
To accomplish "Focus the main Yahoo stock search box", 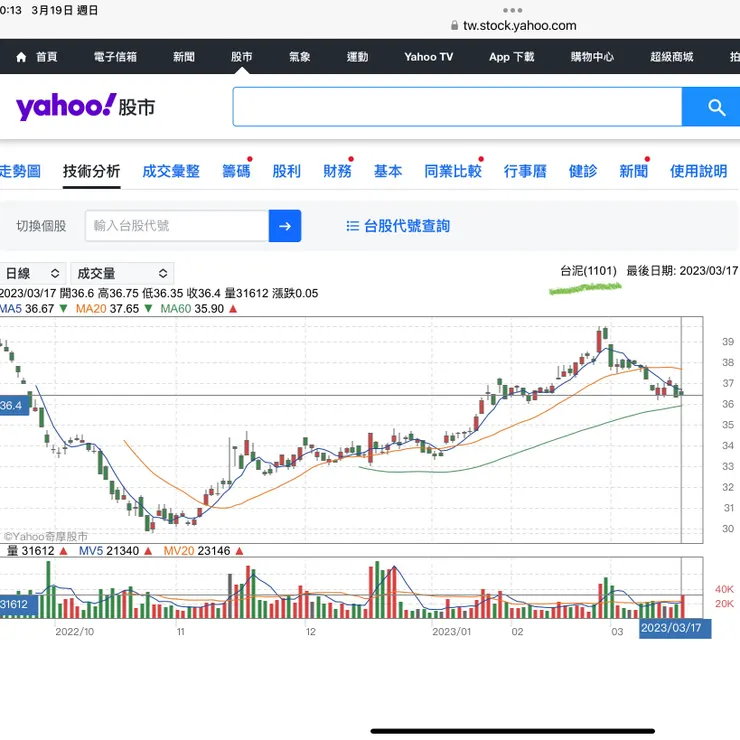I will pyautogui.click(x=457, y=107).
